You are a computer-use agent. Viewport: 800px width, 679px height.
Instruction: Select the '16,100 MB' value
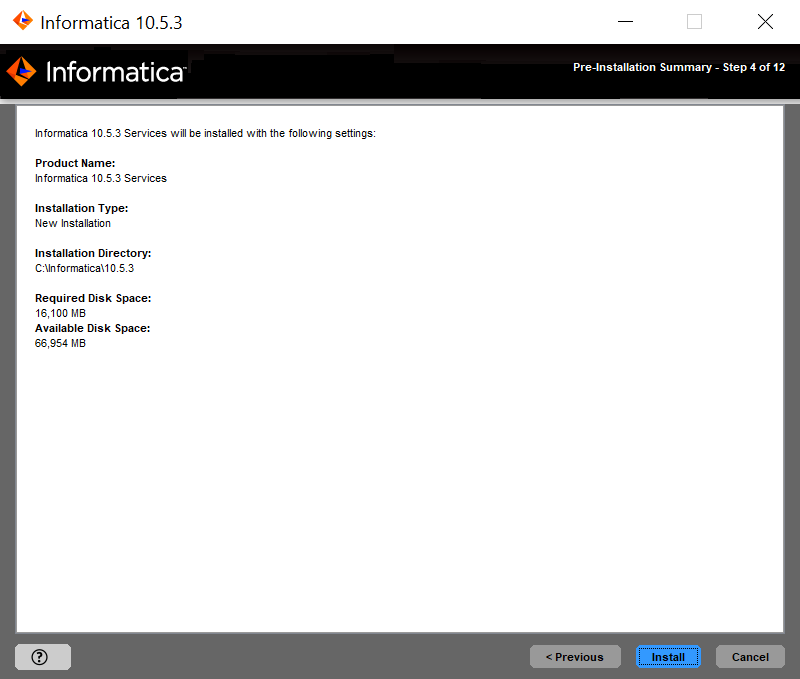60,313
